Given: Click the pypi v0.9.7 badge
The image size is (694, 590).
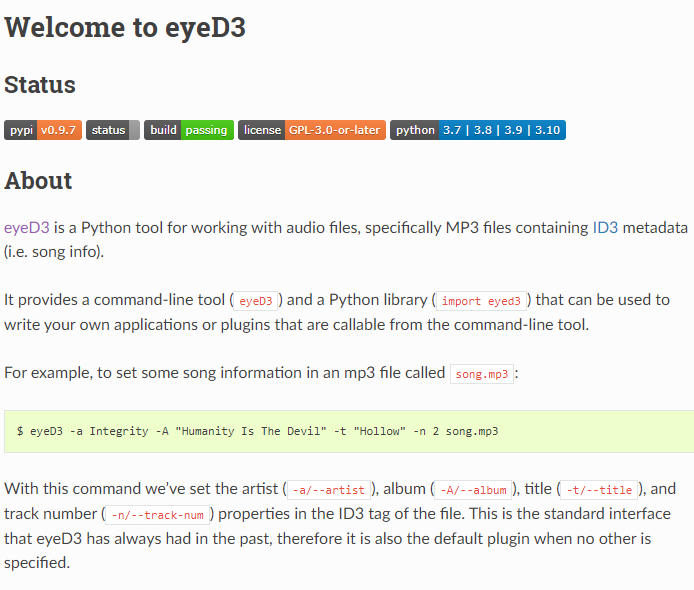Looking at the screenshot, I should pyautogui.click(x=43, y=130).
